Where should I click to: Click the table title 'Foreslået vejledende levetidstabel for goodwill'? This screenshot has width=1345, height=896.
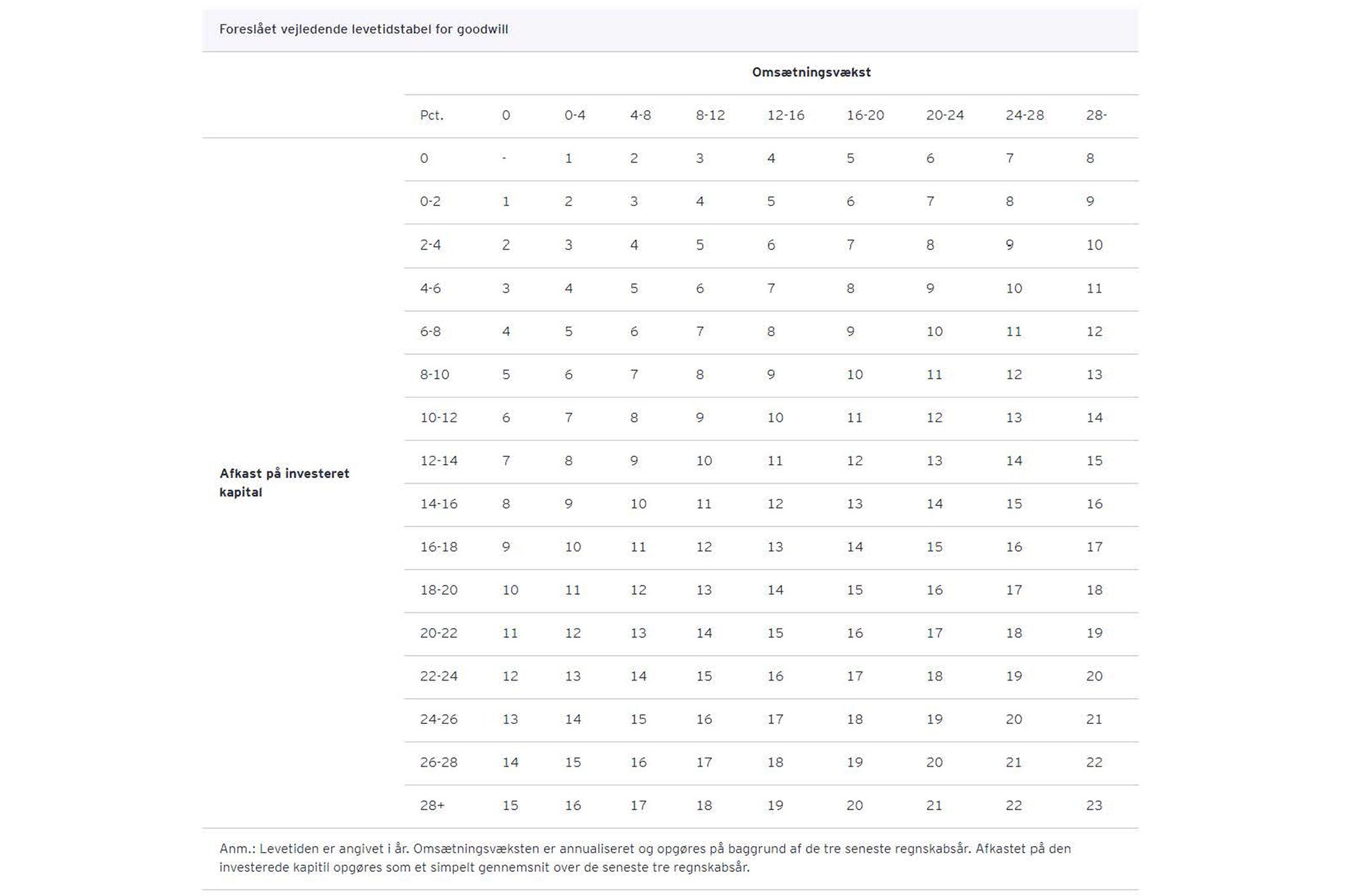[363, 30]
